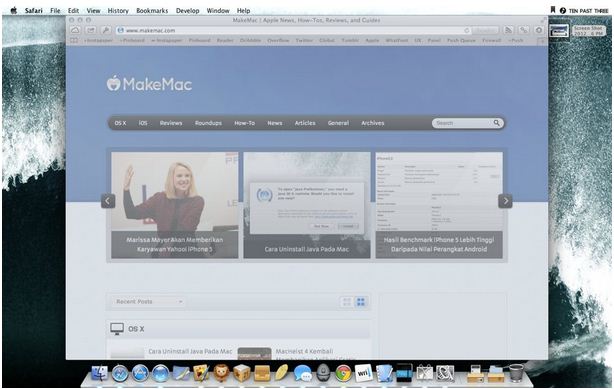Open the Cara Uninstall Java Pada Mac slide

[307, 205]
